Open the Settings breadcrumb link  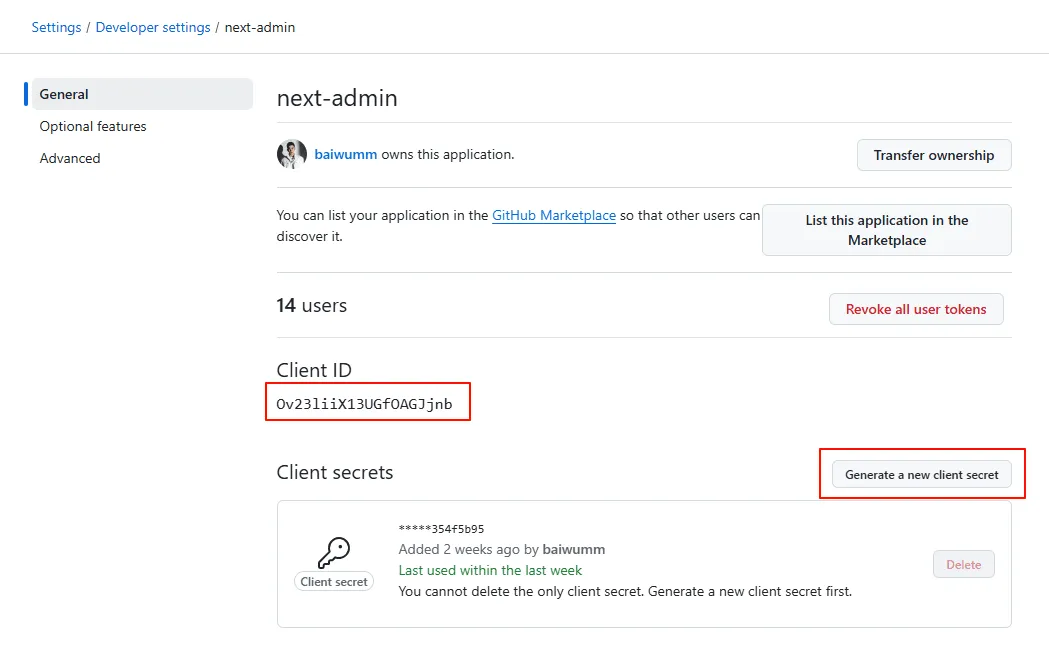coord(56,27)
